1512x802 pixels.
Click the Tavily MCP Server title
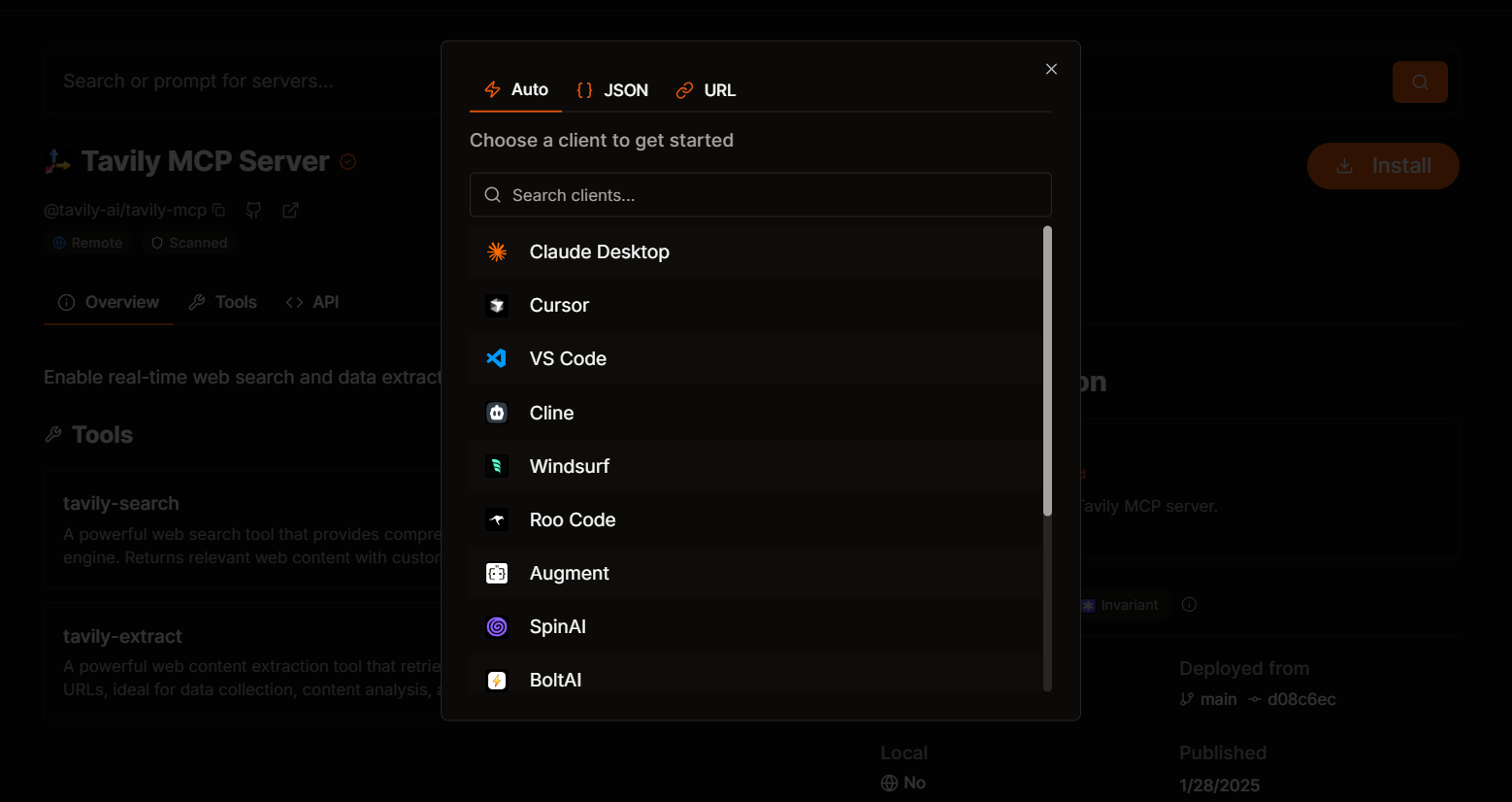206,161
